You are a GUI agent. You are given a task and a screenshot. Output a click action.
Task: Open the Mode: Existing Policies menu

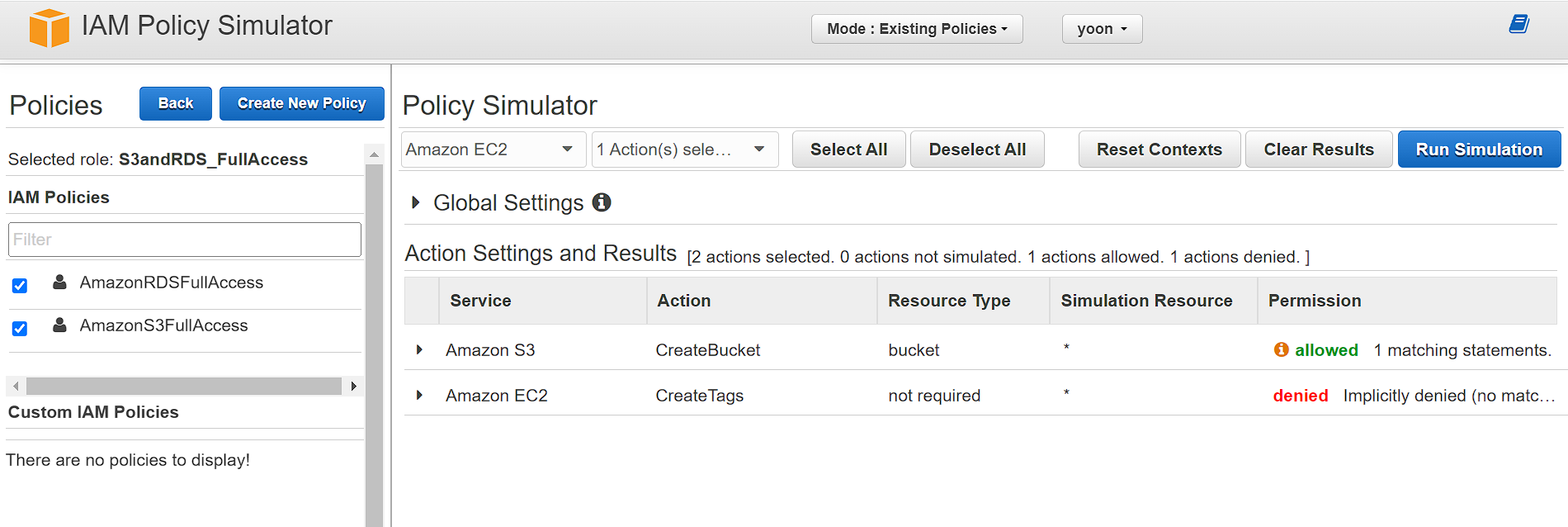click(x=917, y=29)
